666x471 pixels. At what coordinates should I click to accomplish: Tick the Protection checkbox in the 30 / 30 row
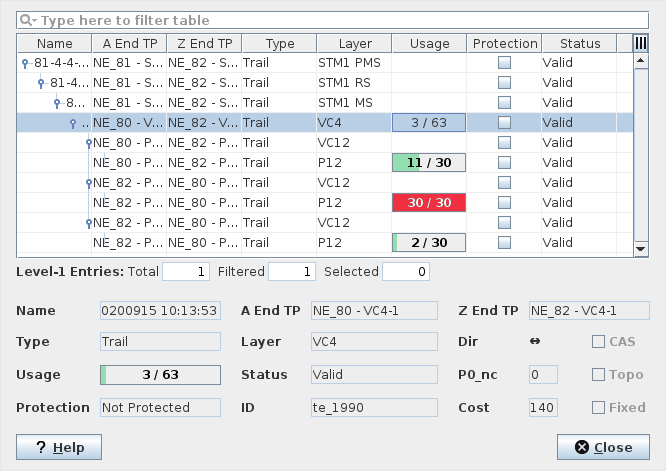coord(505,203)
